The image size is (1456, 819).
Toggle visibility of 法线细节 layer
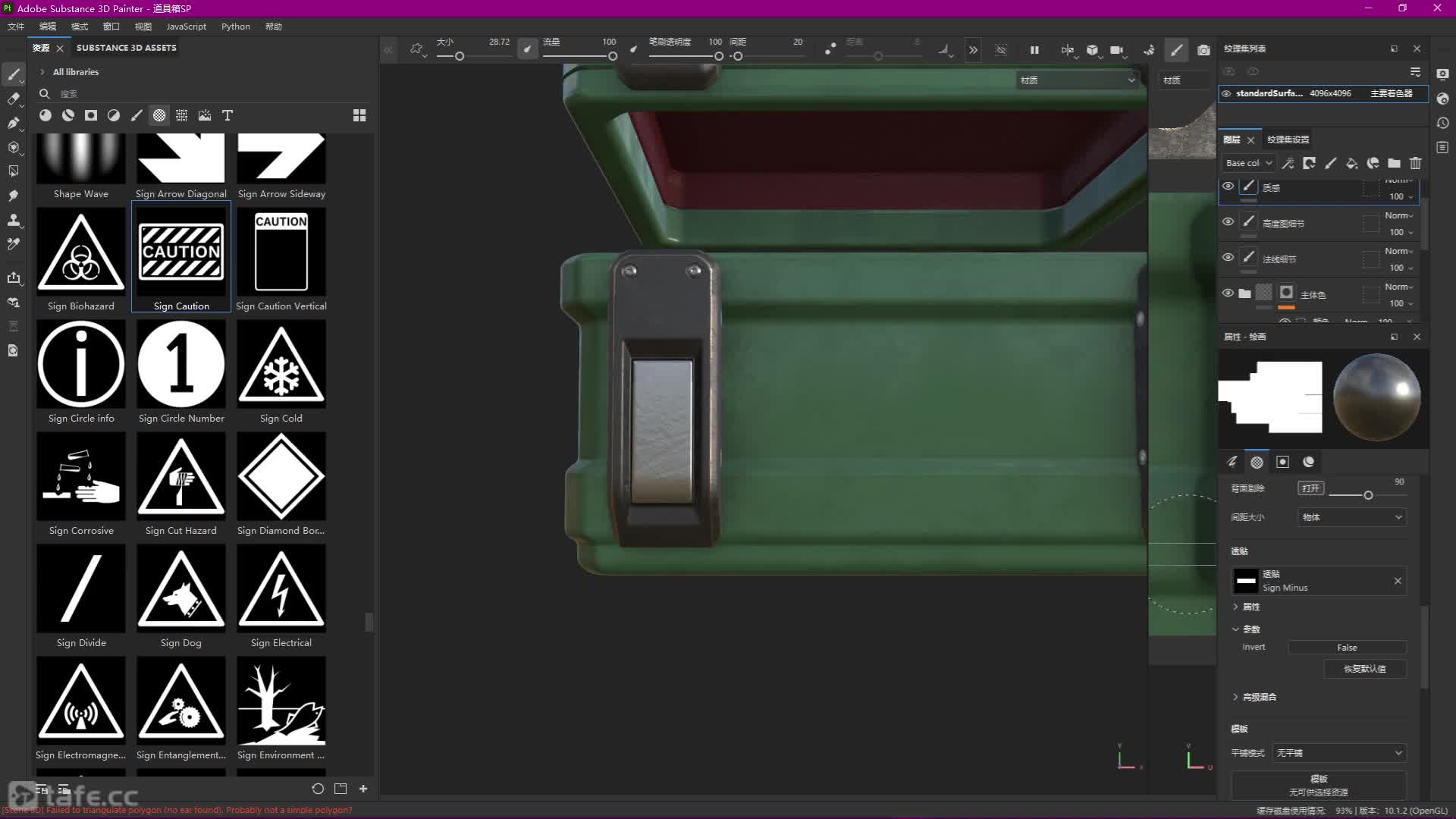1228,257
